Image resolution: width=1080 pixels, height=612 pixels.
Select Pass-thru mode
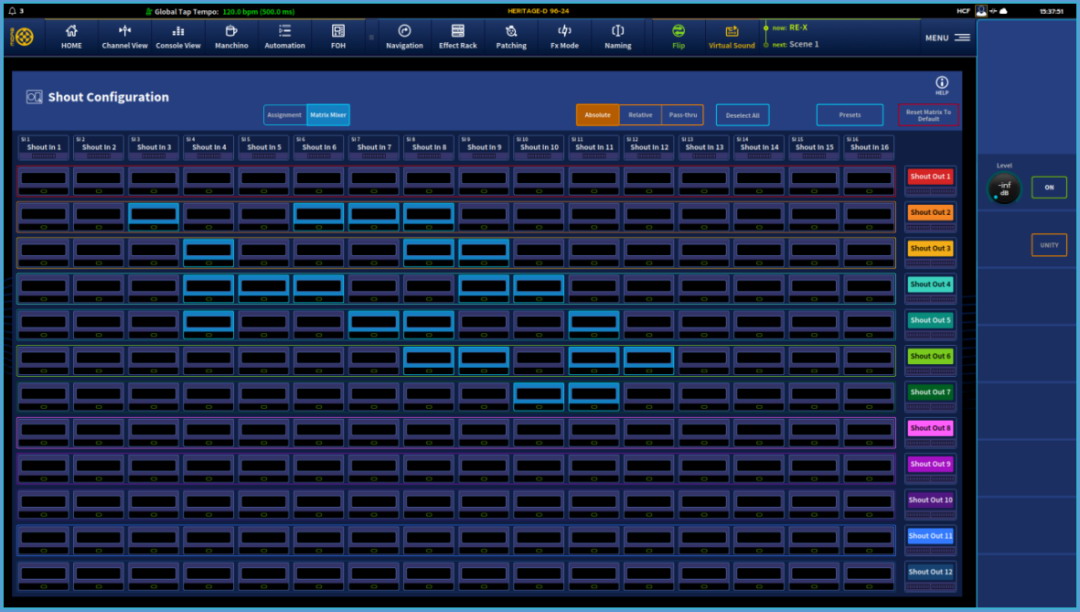tap(683, 115)
